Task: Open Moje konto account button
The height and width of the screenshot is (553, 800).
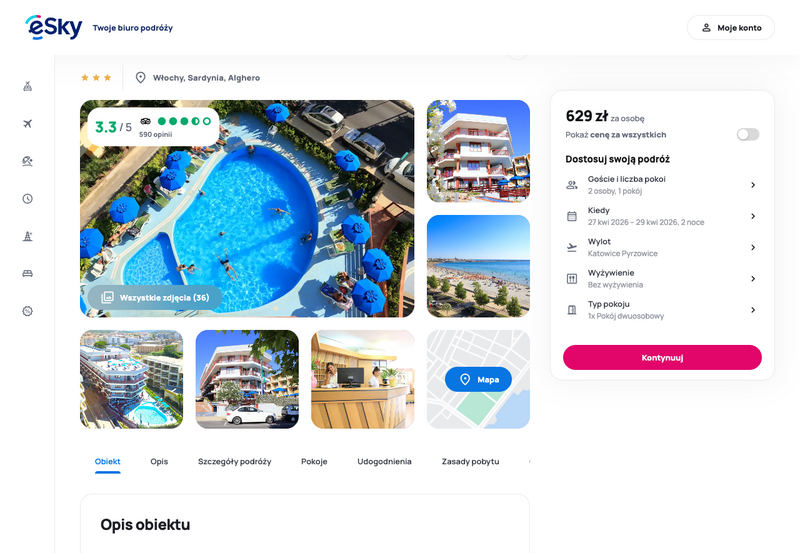Action: (731, 28)
